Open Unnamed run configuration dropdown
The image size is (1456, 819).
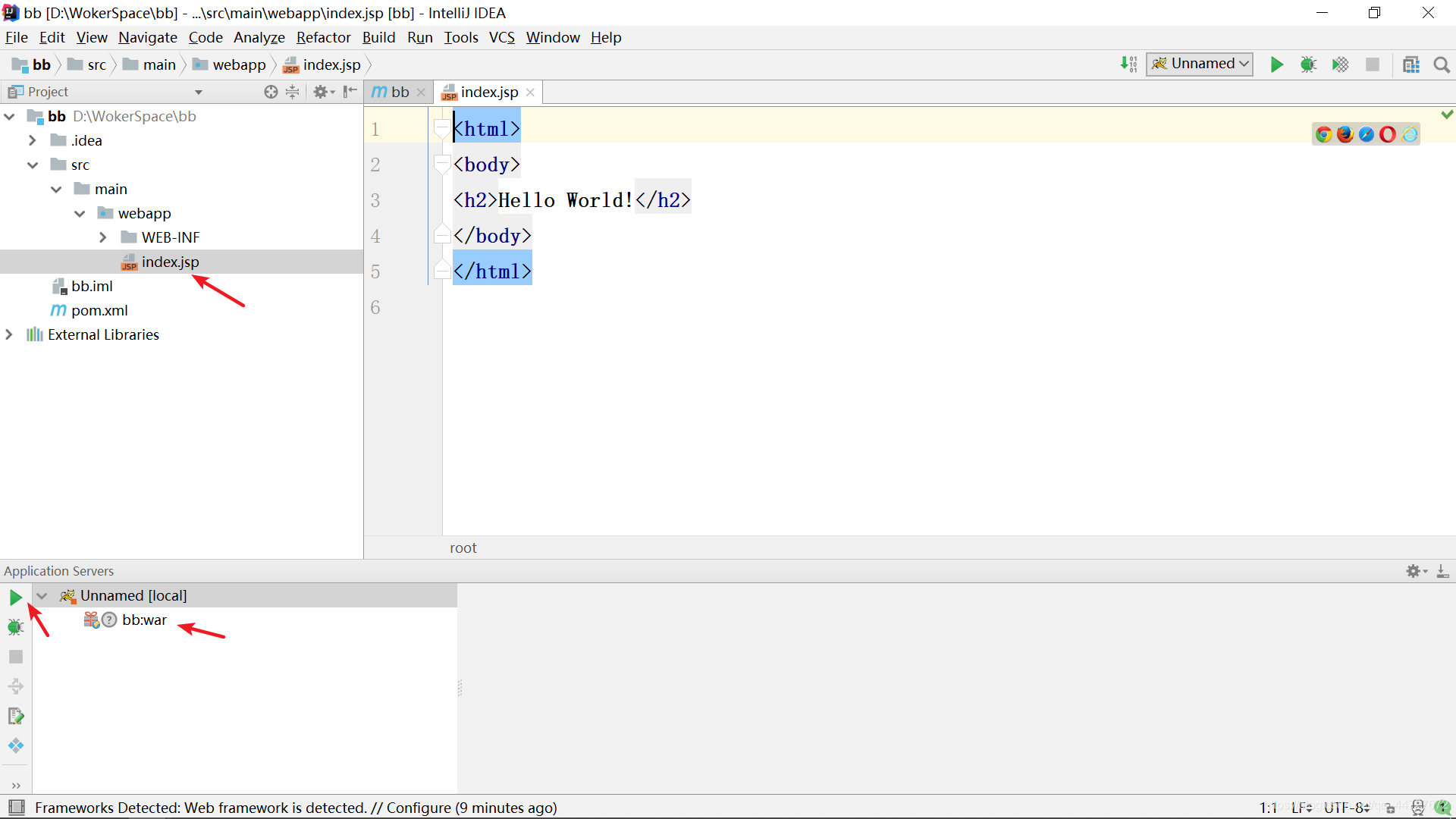click(1200, 64)
